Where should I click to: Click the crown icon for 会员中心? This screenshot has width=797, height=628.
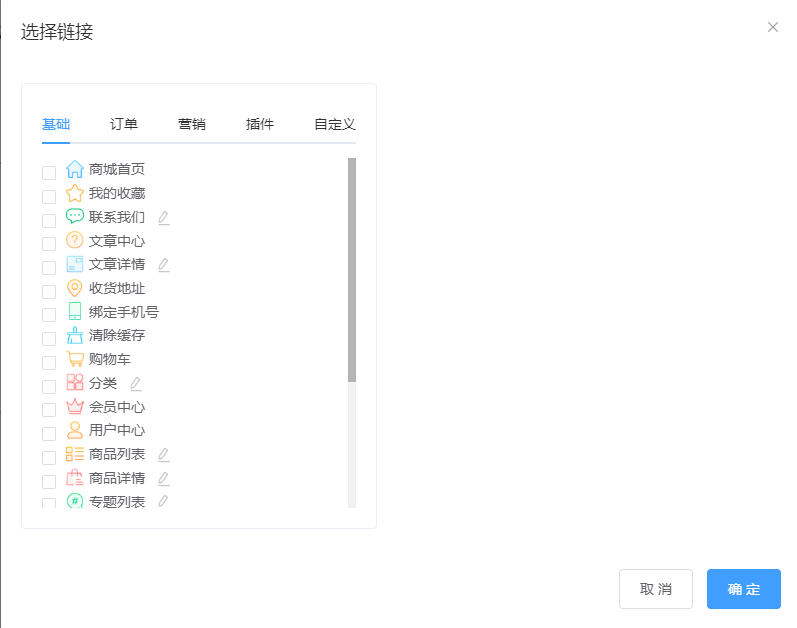[75, 406]
